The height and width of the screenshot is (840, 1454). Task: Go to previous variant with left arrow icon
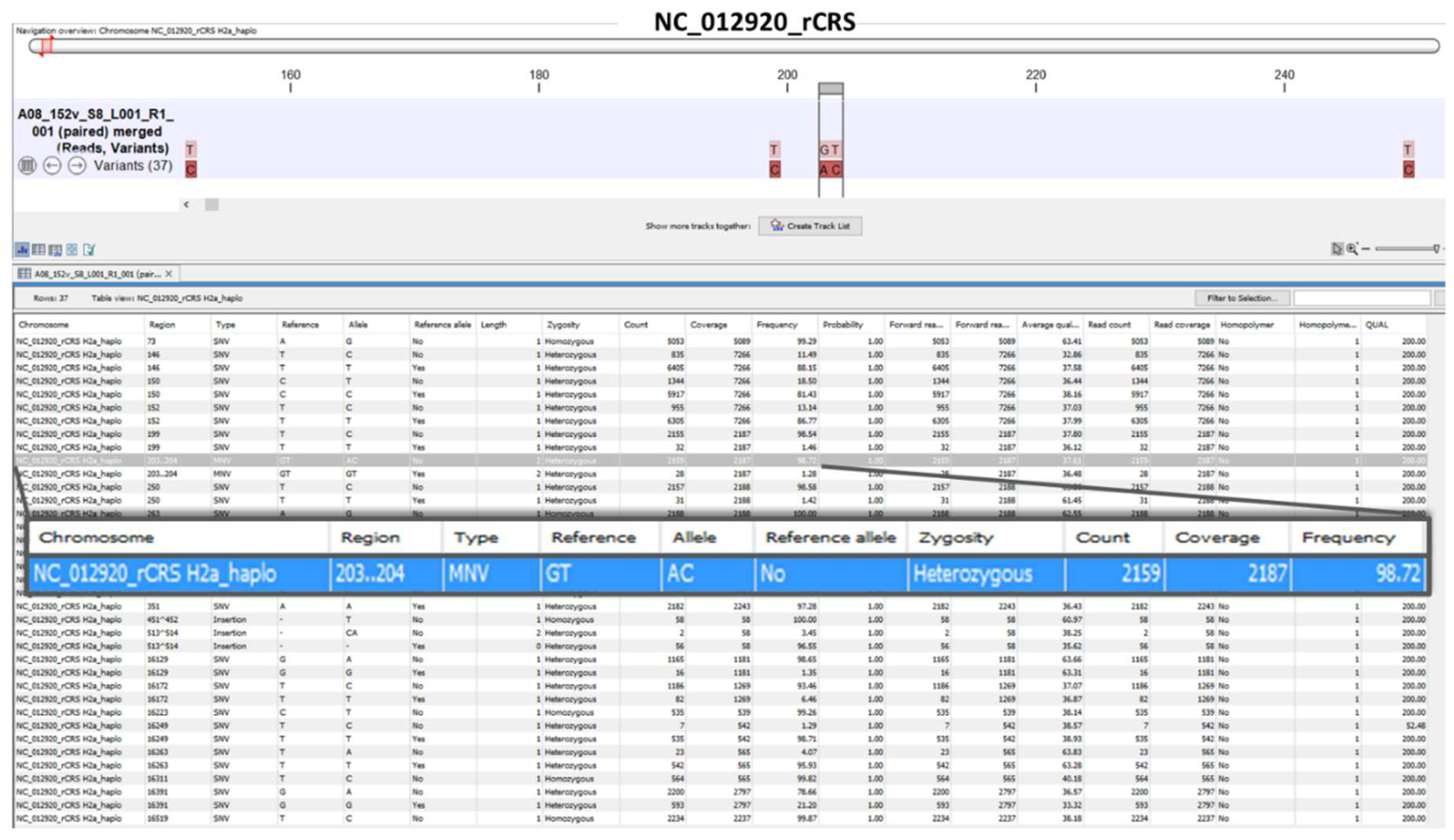coord(51,166)
